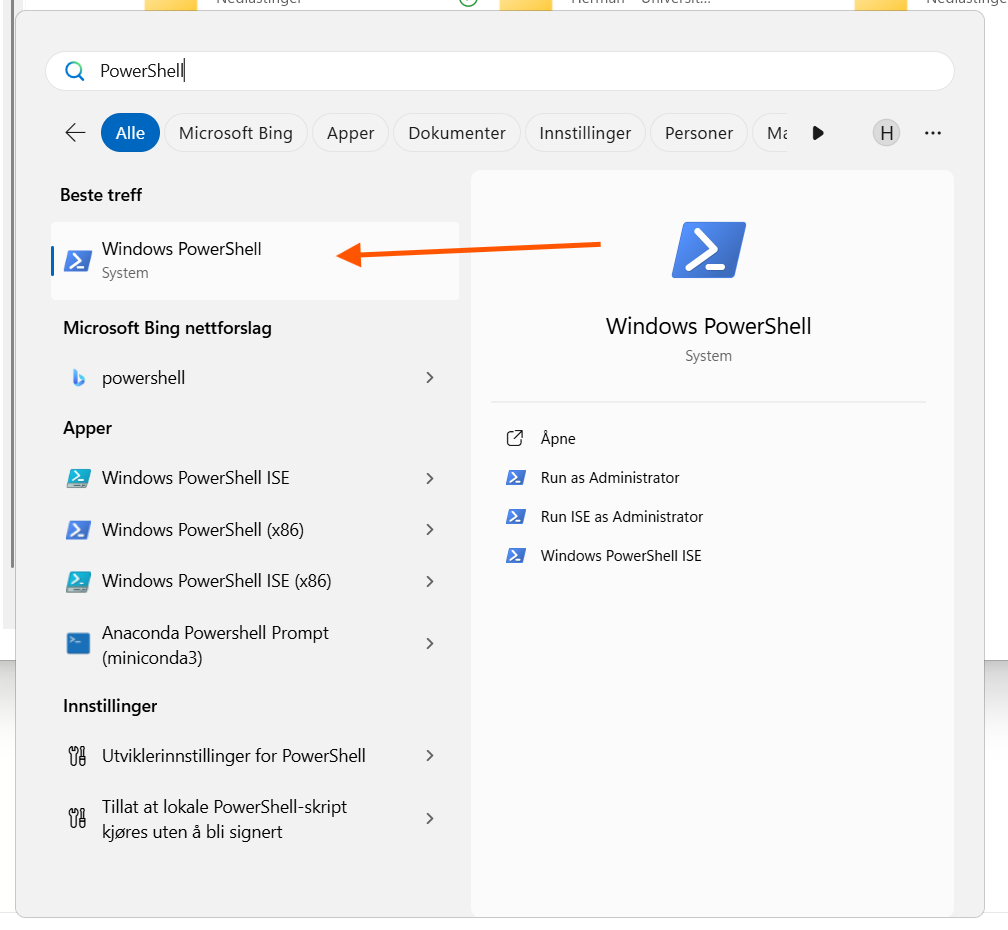Choose Run ISE as Administrator
The width and height of the screenshot is (1008, 930).
[621, 517]
